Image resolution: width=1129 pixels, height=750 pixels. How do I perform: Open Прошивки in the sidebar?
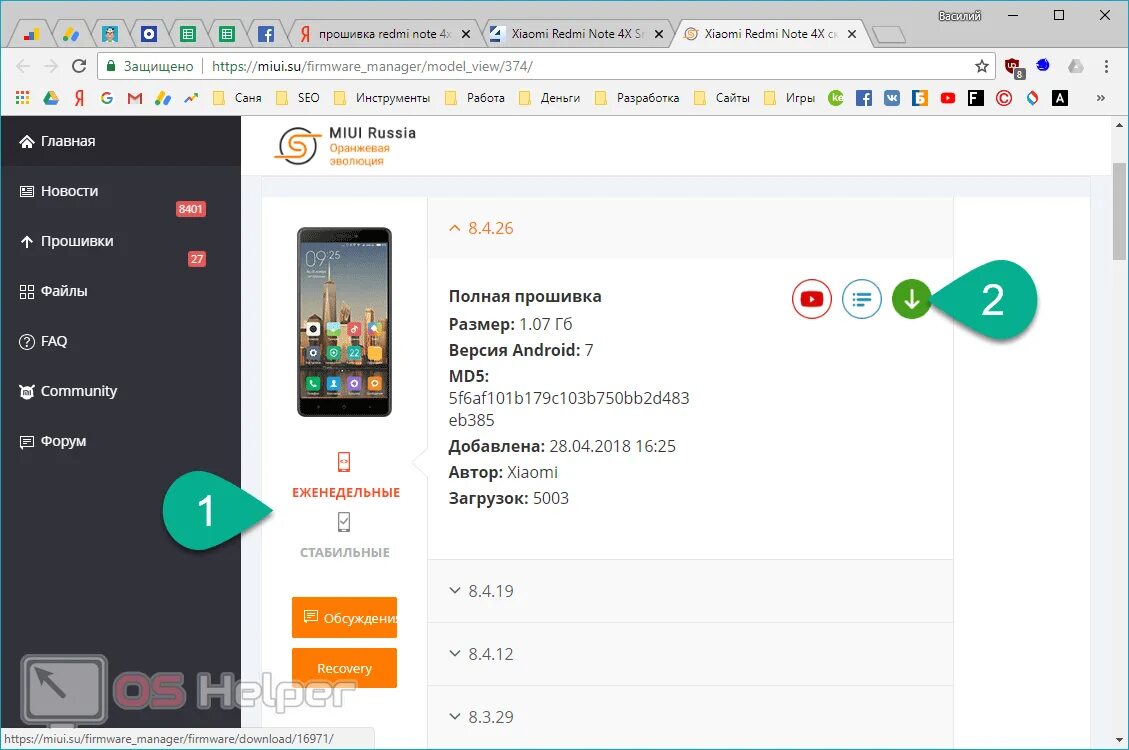(x=121, y=241)
